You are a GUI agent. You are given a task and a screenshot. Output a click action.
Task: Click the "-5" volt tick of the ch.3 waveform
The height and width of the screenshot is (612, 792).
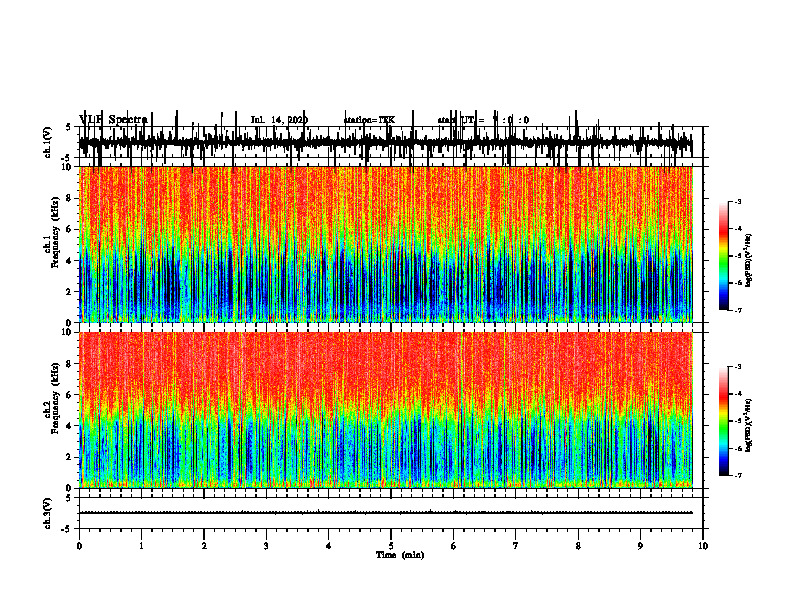pos(67,529)
